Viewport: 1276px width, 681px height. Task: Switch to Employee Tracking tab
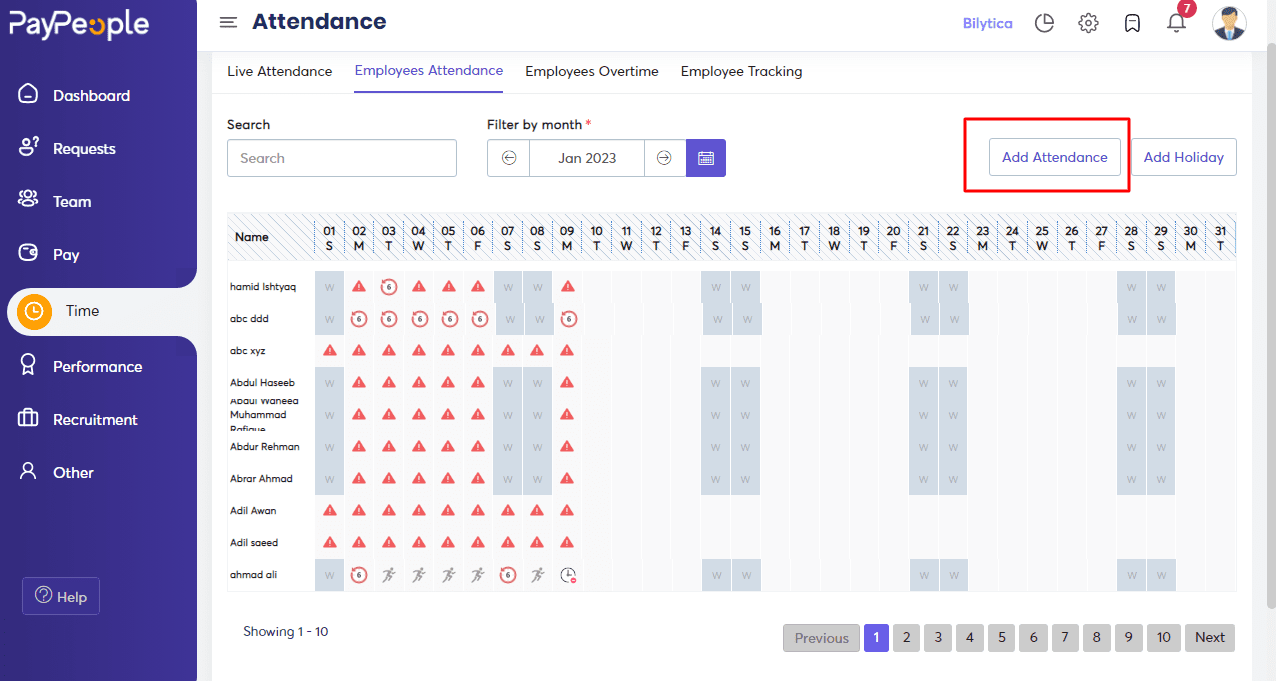[x=741, y=71]
